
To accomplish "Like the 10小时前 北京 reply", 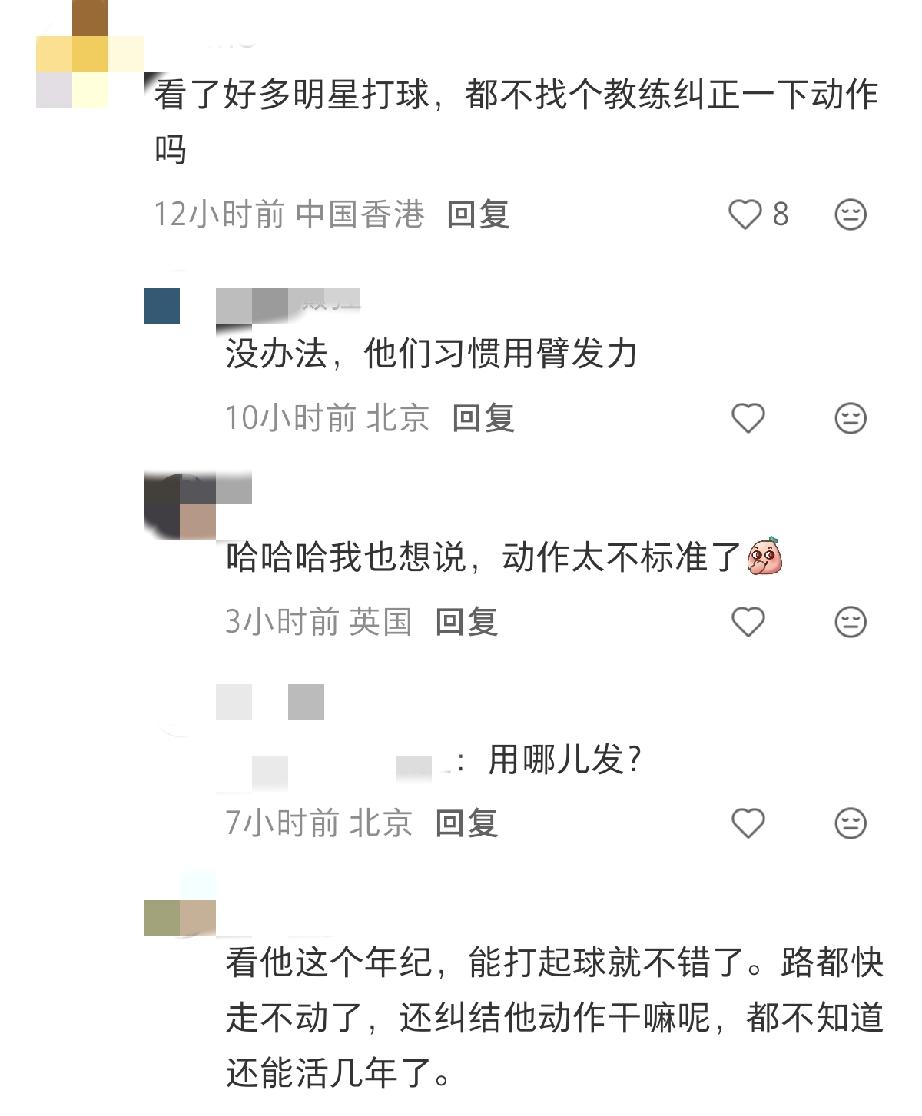I will (x=748, y=418).
